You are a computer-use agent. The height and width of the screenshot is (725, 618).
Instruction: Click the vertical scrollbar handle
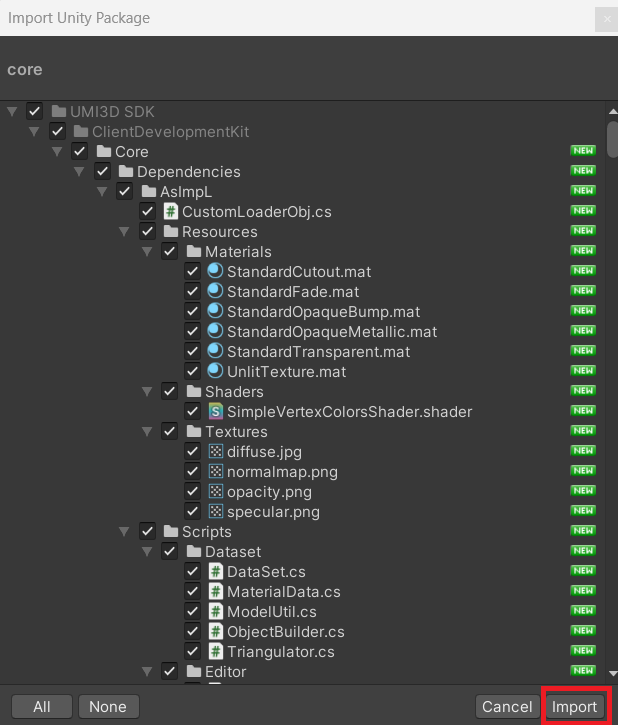click(x=613, y=139)
